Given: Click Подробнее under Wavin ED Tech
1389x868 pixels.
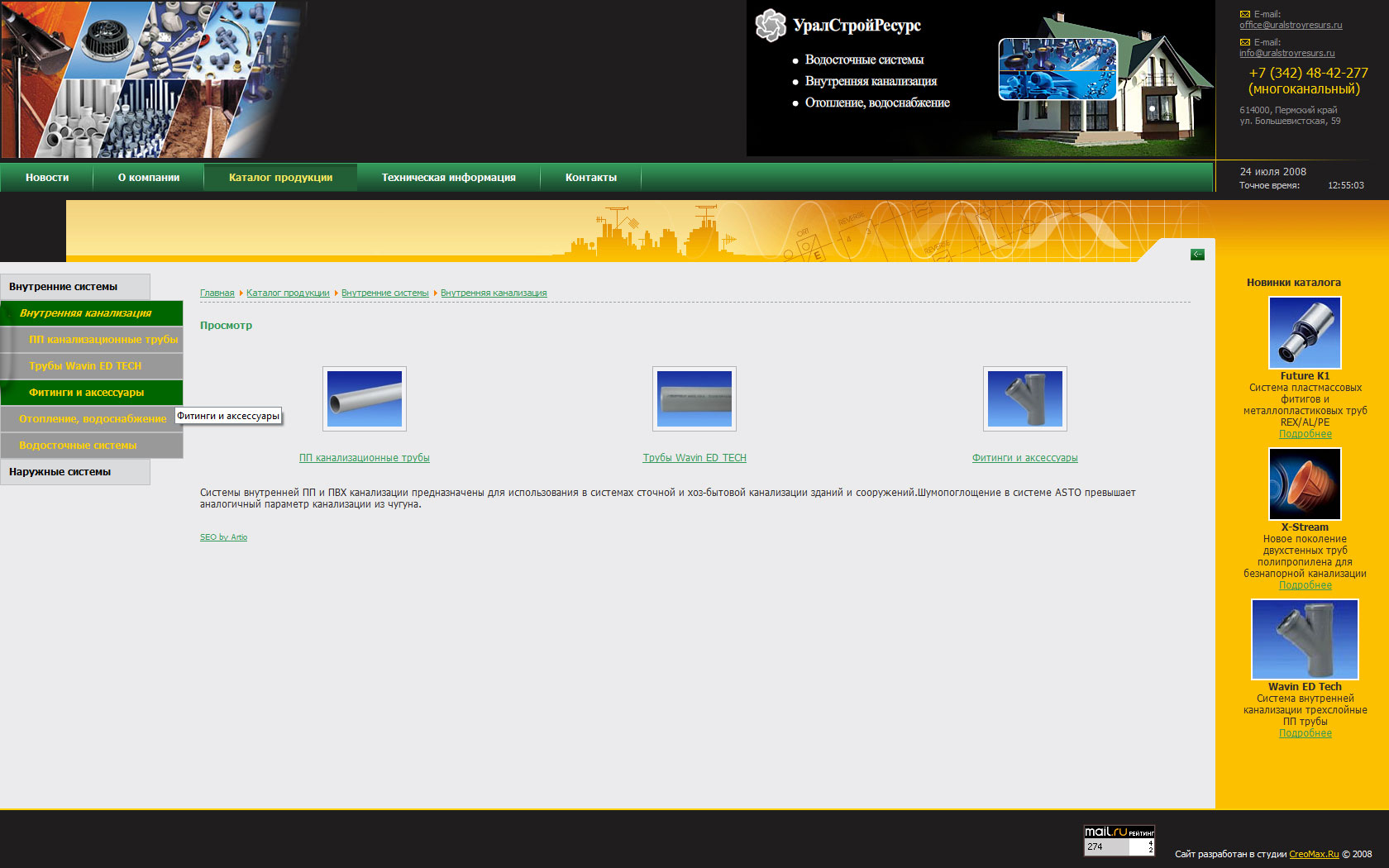Looking at the screenshot, I should pyautogui.click(x=1305, y=733).
